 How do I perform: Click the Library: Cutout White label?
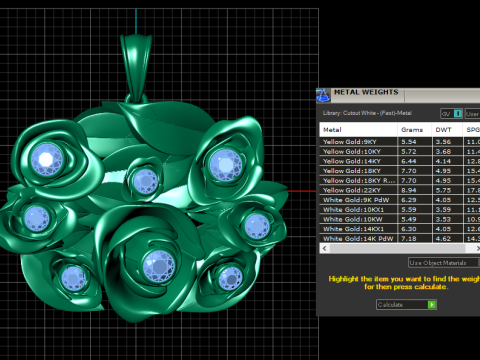click(367, 113)
